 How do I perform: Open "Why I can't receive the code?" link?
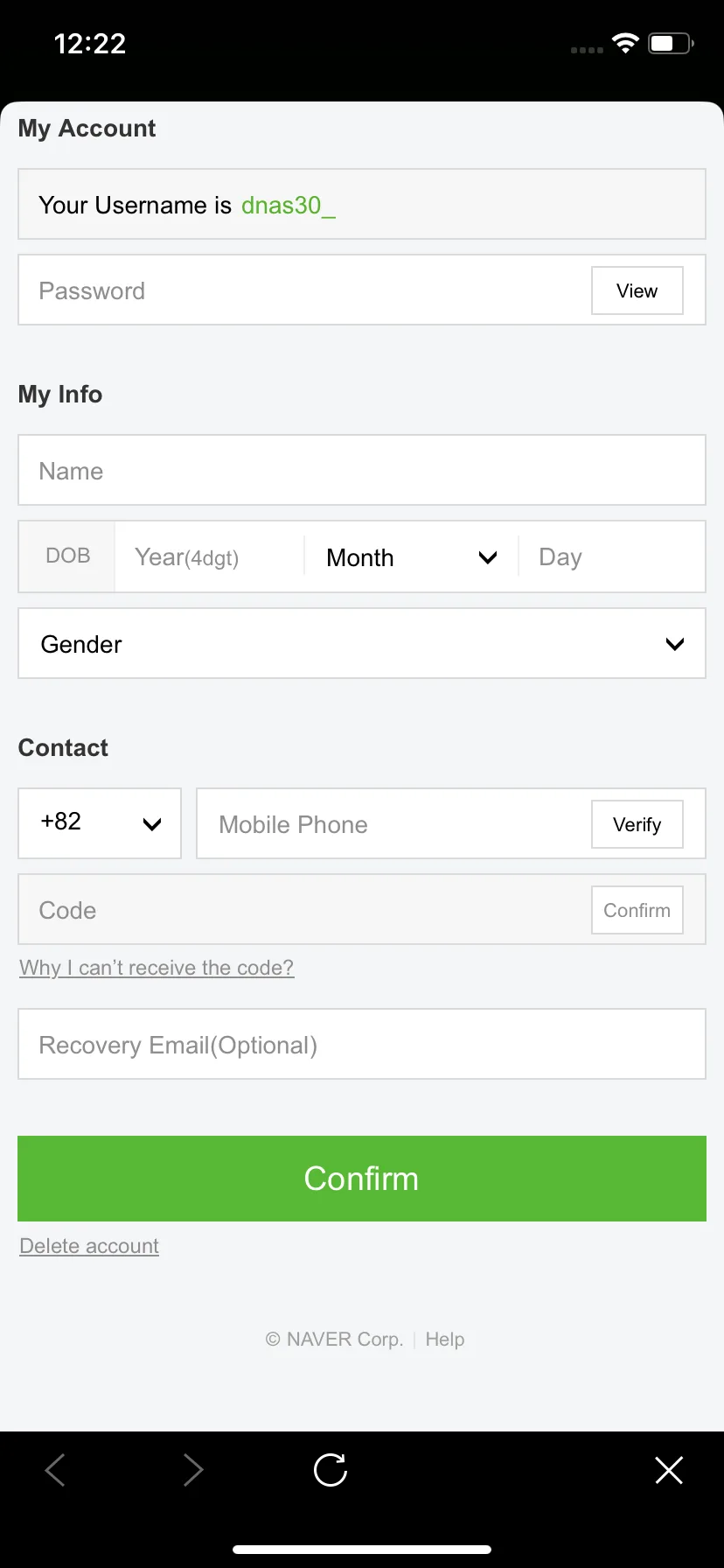pyautogui.click(x=157, y=968)
